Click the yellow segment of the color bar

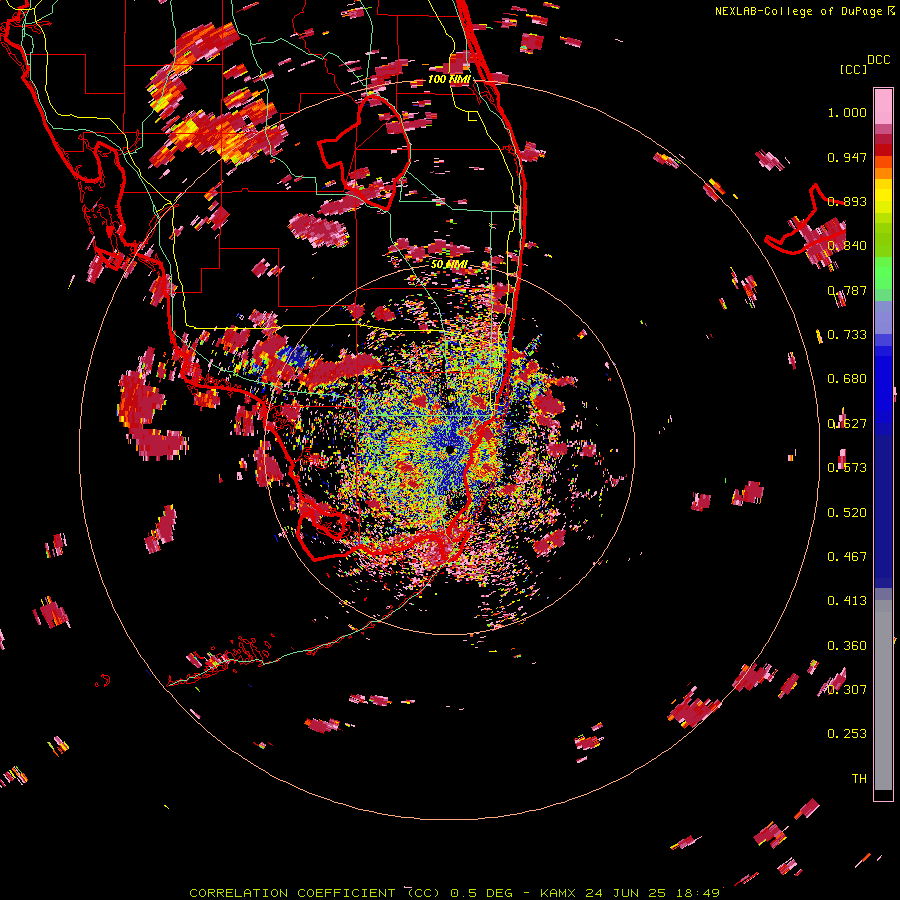pyautogui.click(x=883, y=197)
